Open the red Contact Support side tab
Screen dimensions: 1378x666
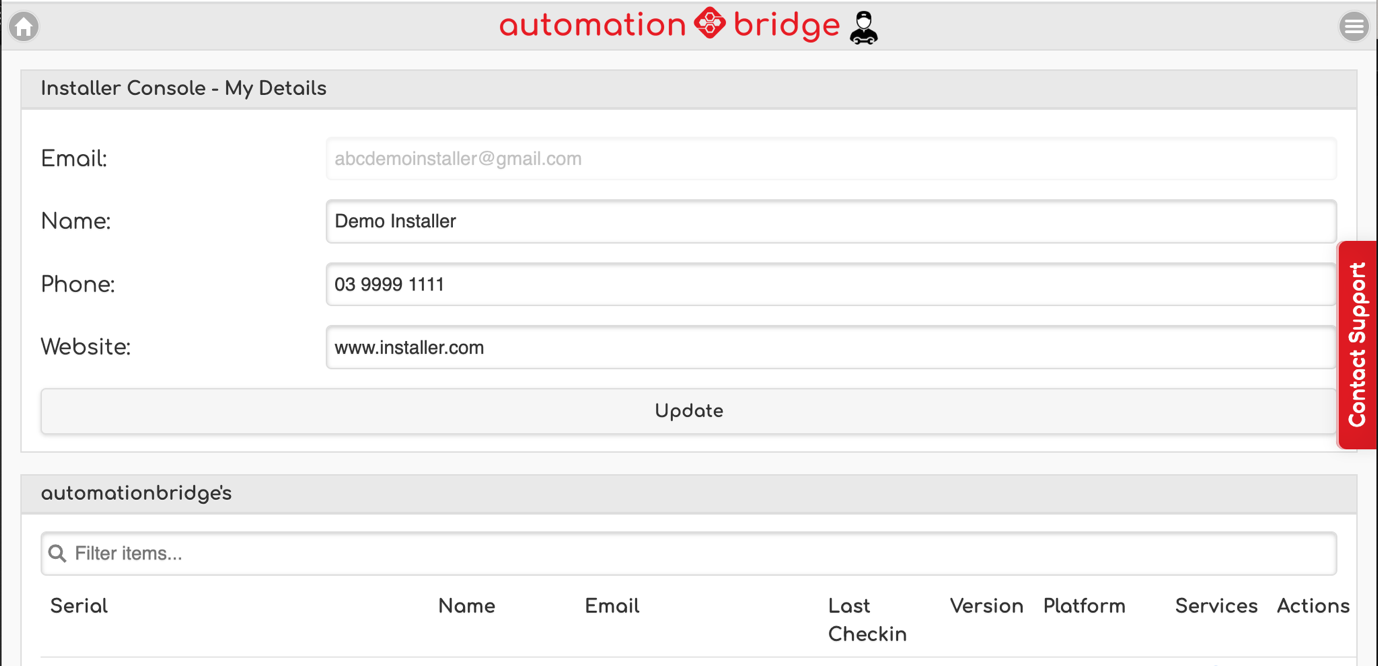coord(1357,345)
